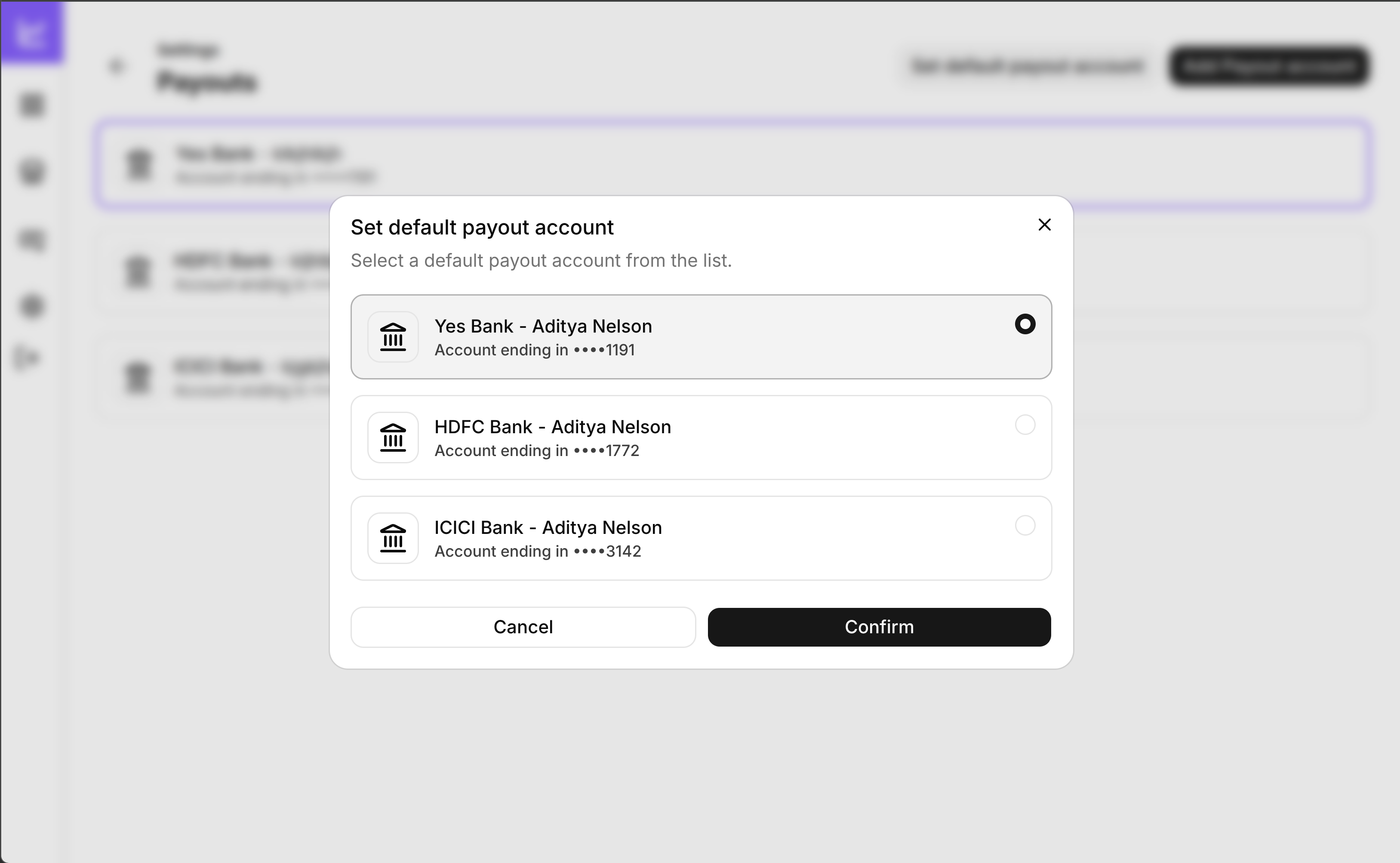Click 'Yes Bank - Aditya Nelson' text
The width and height of the screenshot is (1400, 863).
(543, 326)
